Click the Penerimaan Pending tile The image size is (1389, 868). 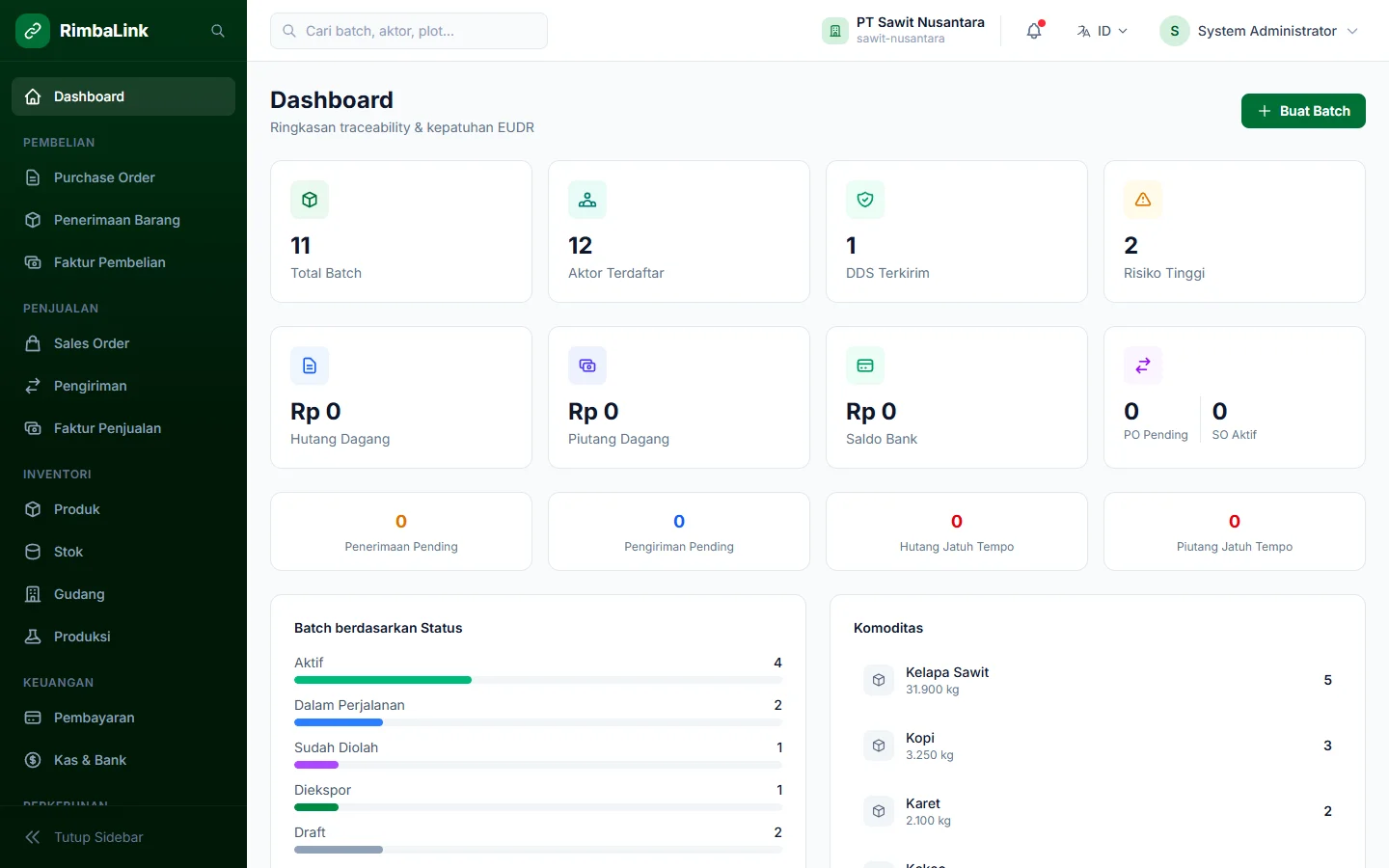401,531
